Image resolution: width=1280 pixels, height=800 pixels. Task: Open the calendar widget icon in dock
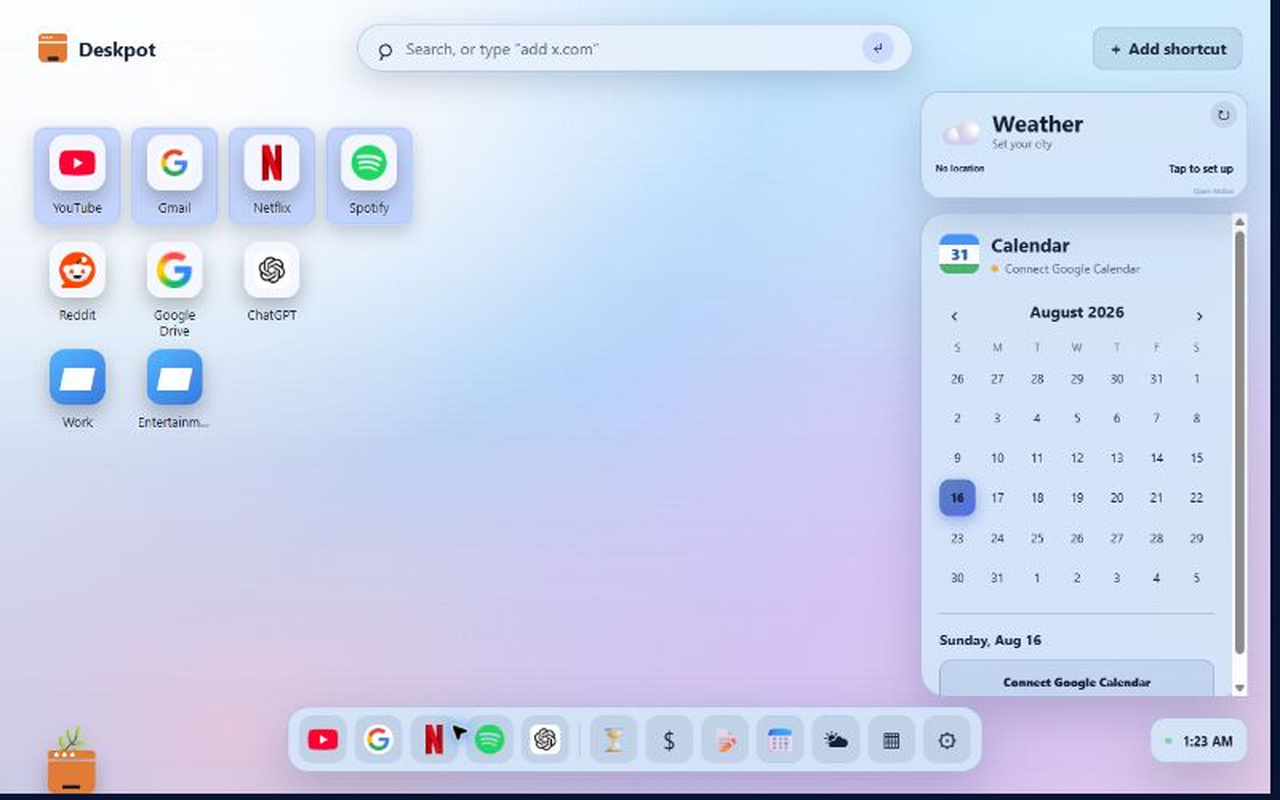coord(780,740)
